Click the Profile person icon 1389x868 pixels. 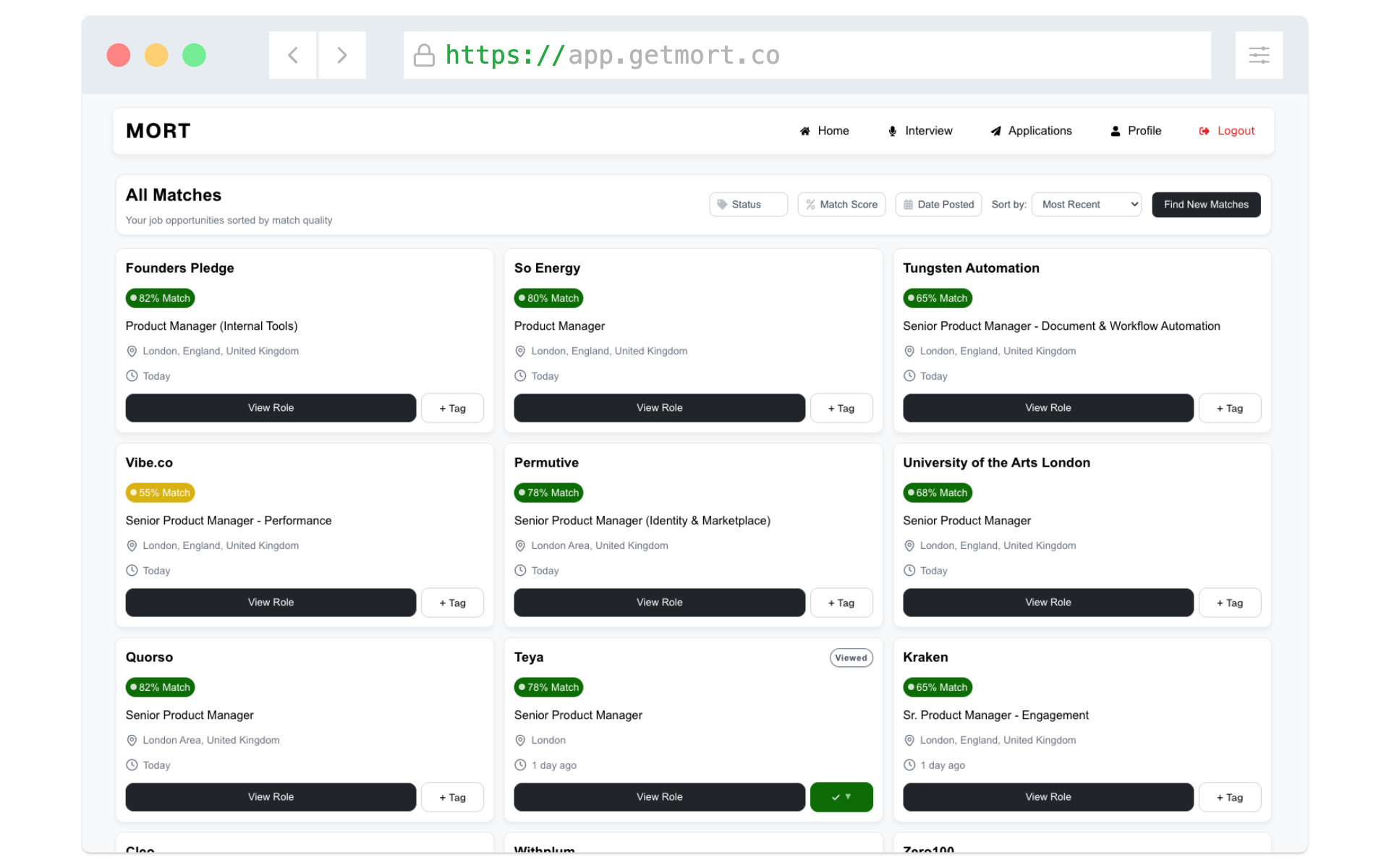point(1115,131)
